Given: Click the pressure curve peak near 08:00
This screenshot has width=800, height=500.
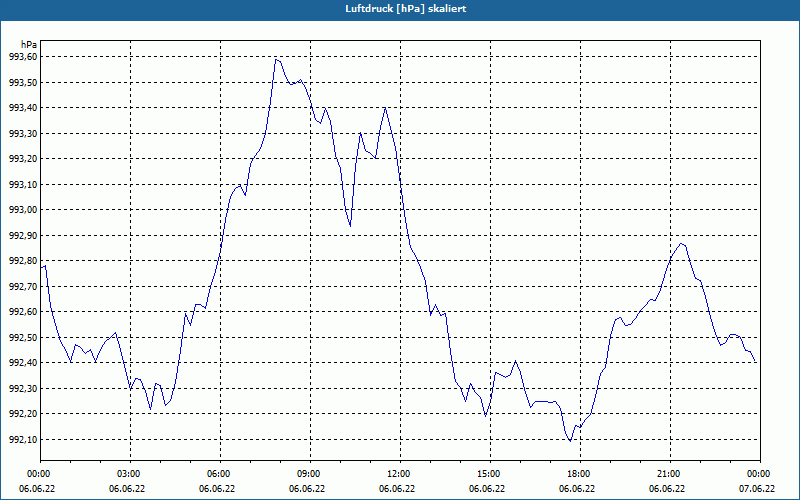Looking at the screenshot, I should [276, 60].
